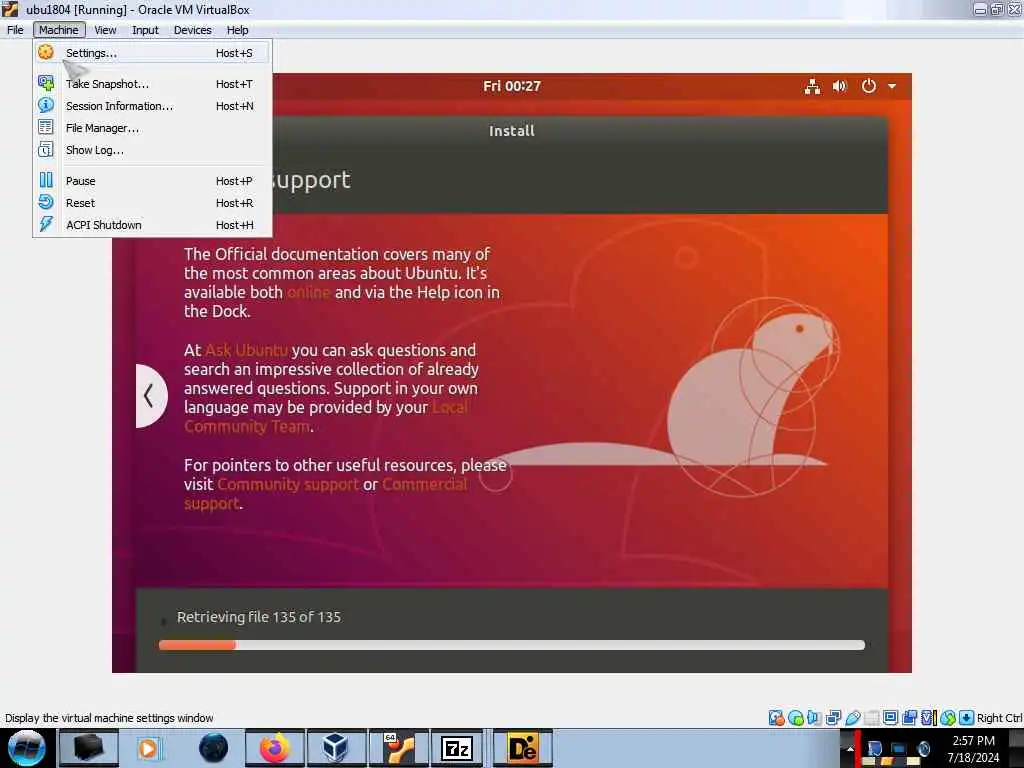Open the Ask Ubuntu link
Screen dimensions: 1024x768
coord(246,350)
